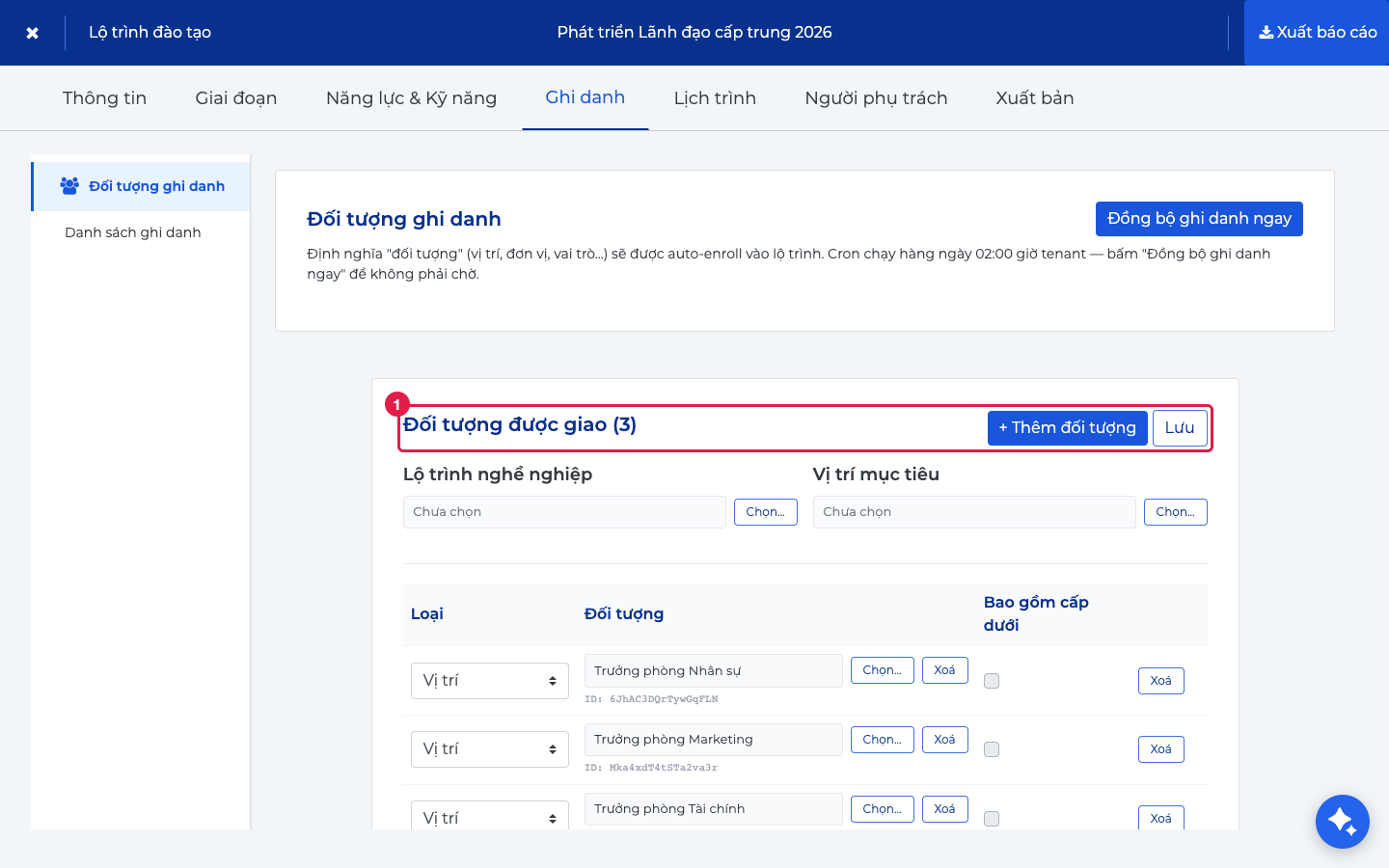The width and height of the screenshot is (1389, 868).
Task: Click the Đối tượng được giao (3) heading
Action: click(x=520, y=425)
